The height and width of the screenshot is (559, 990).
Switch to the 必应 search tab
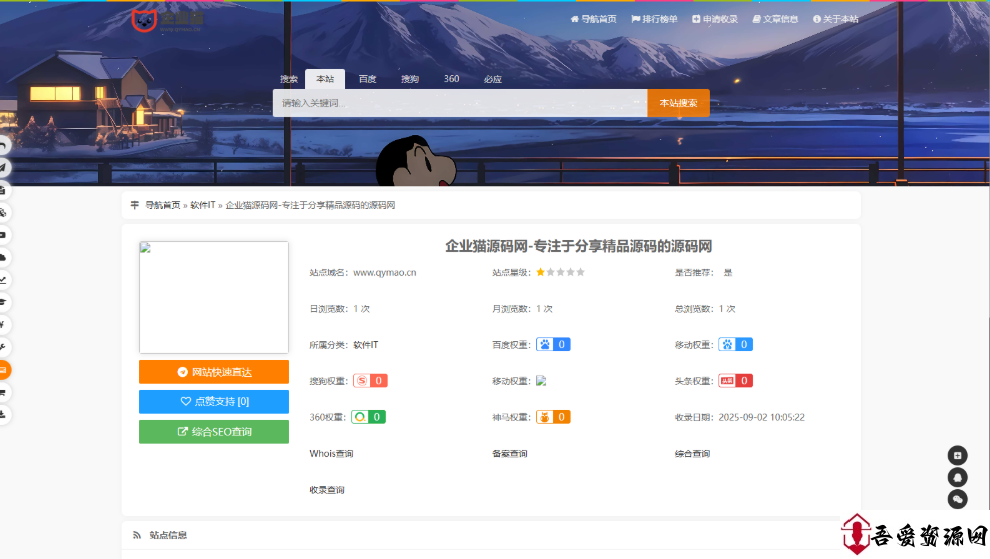click(x=492, y=79)
